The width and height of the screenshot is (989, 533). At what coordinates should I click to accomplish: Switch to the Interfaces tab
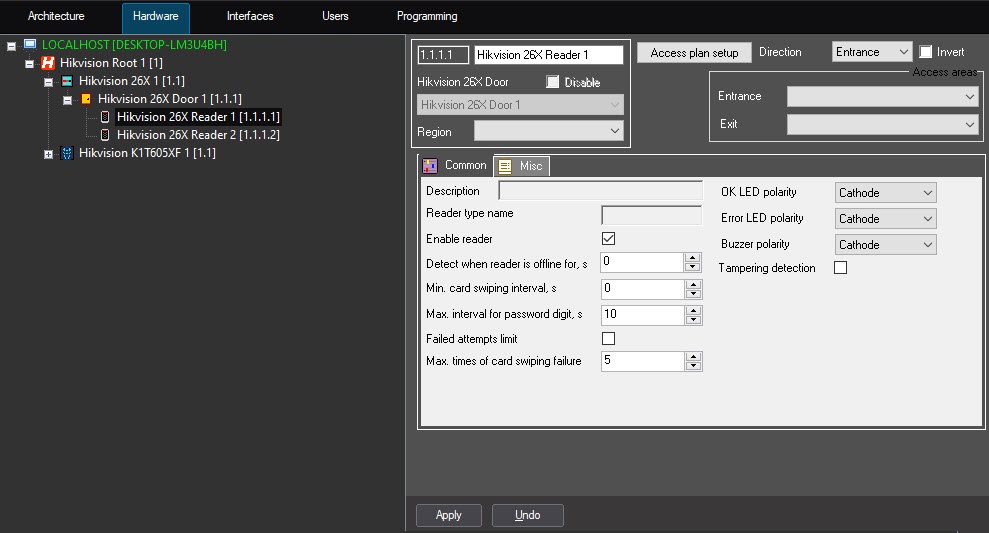(250, 17)
